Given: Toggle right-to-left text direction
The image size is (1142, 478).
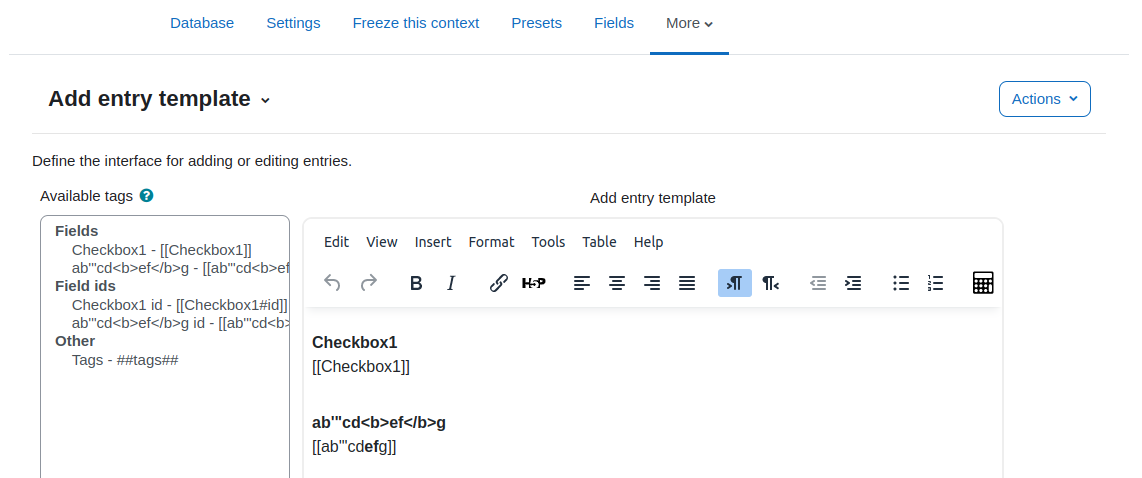Looking at the screenshot, I should (771, 283).
